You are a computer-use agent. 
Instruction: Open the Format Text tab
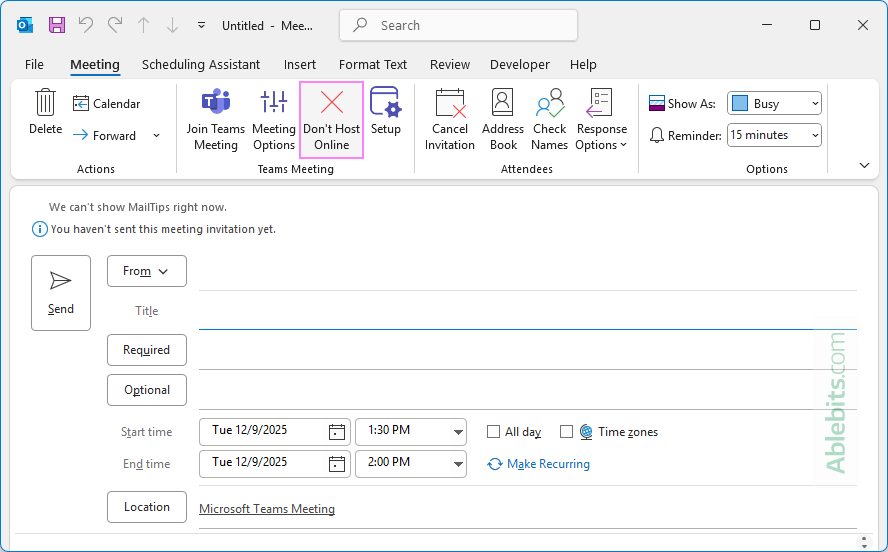[373, 65]
